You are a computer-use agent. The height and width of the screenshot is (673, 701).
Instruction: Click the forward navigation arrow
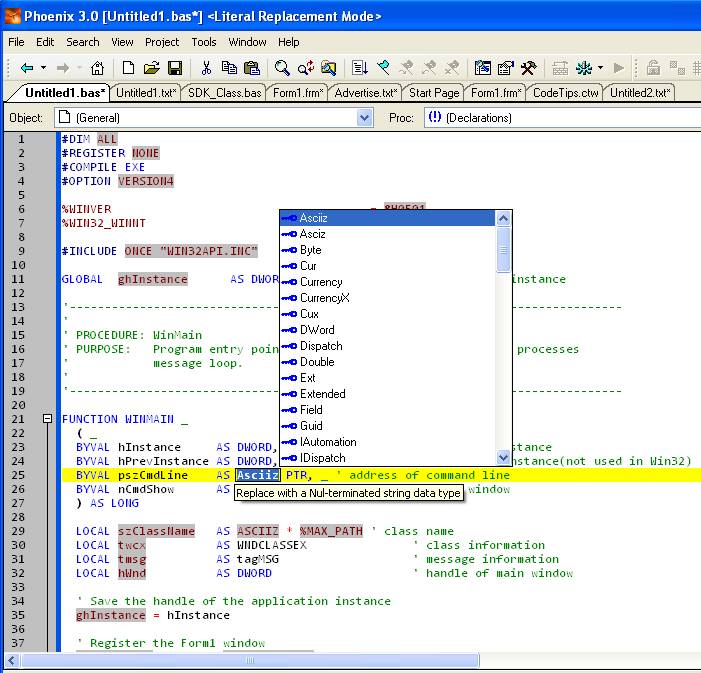point(63,68)
